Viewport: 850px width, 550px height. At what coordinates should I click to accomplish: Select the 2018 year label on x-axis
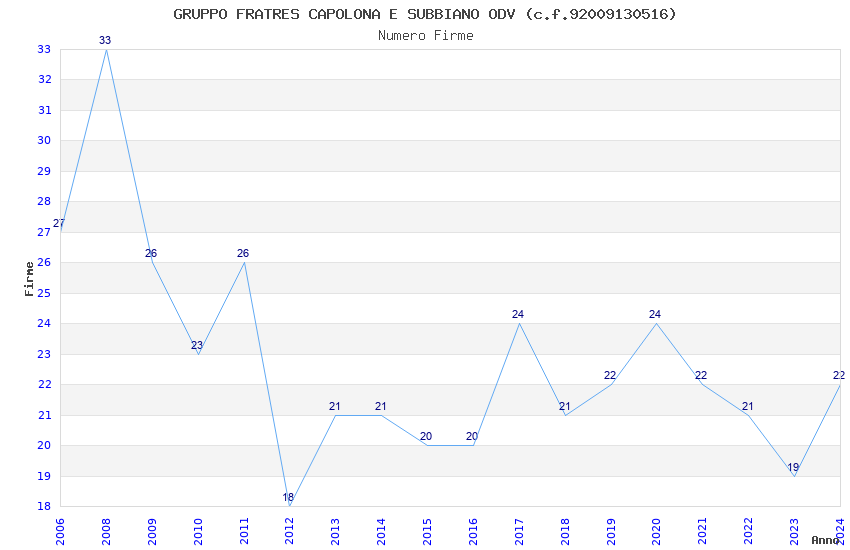565,531
